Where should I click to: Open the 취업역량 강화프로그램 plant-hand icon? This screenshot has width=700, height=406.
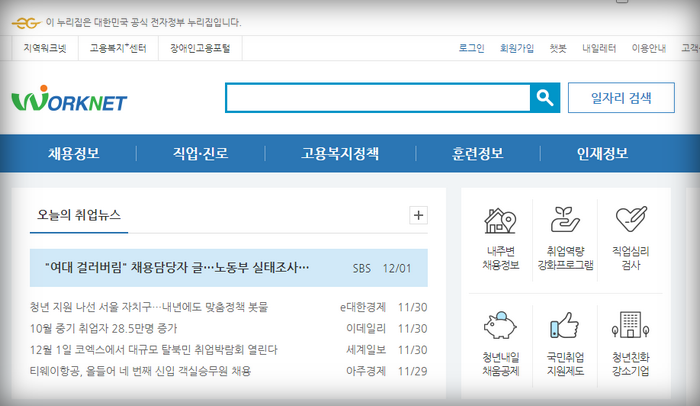click(565, 219)
